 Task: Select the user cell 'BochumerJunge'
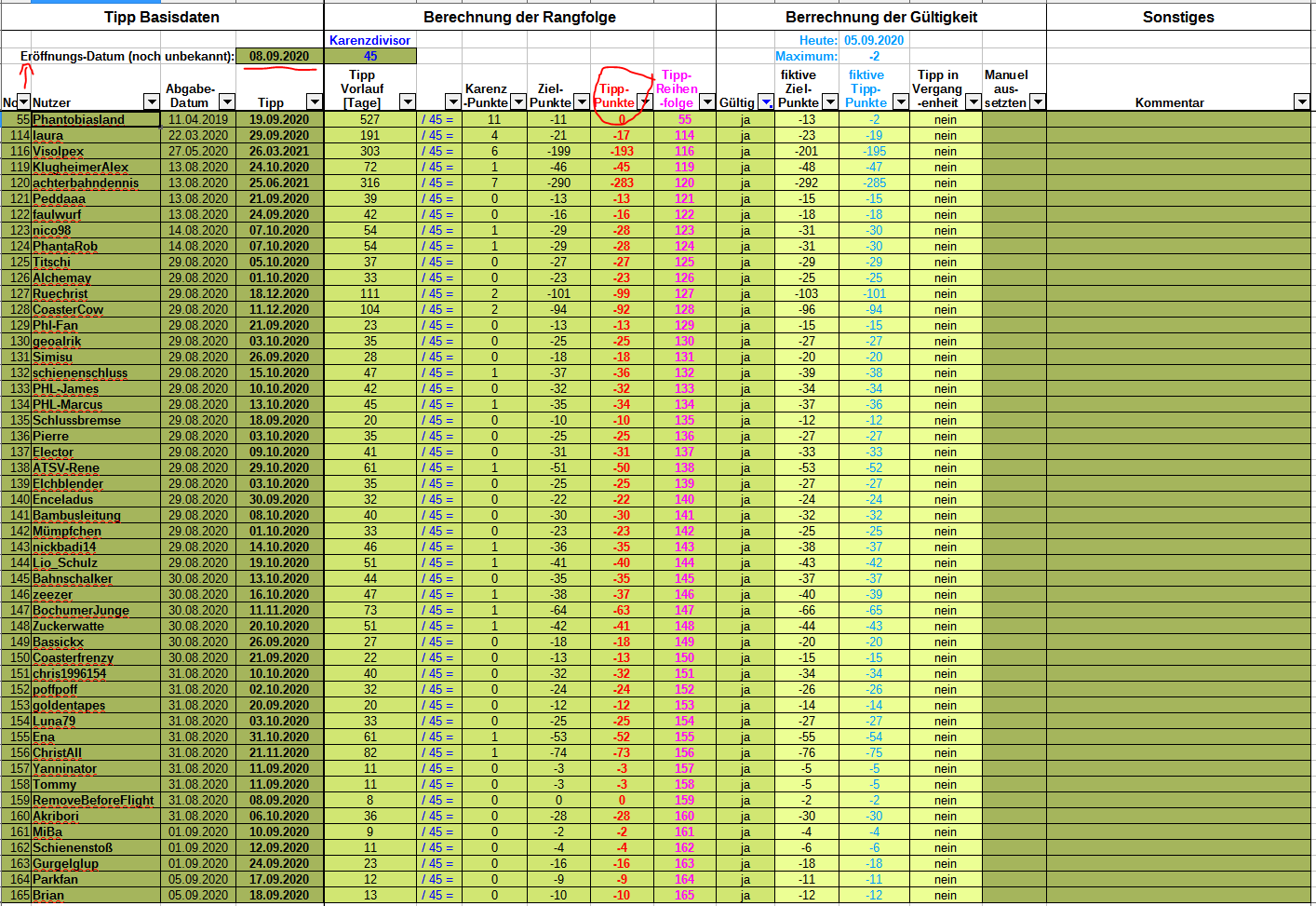tap(96, 610)
